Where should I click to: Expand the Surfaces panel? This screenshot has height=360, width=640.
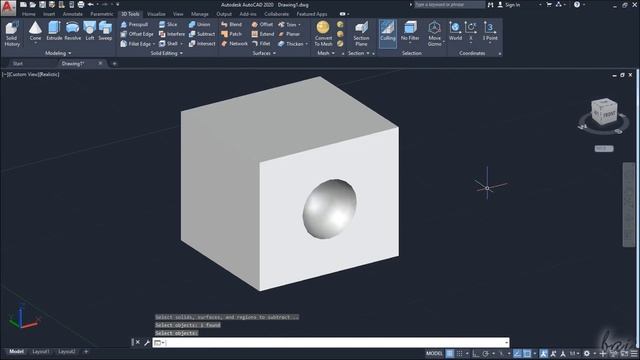pos(264,53)
